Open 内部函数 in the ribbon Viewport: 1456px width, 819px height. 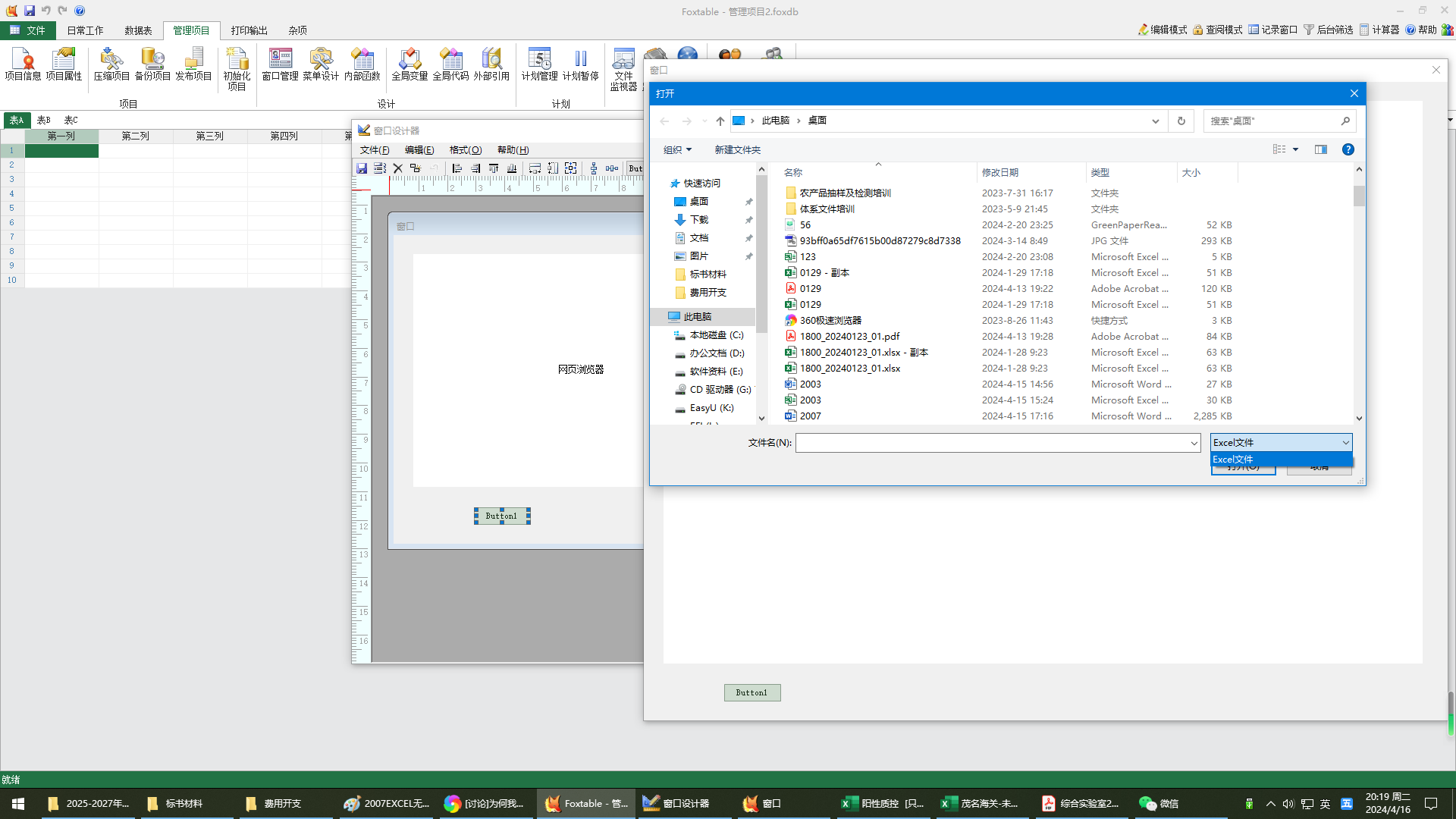(x=362, y=64)
